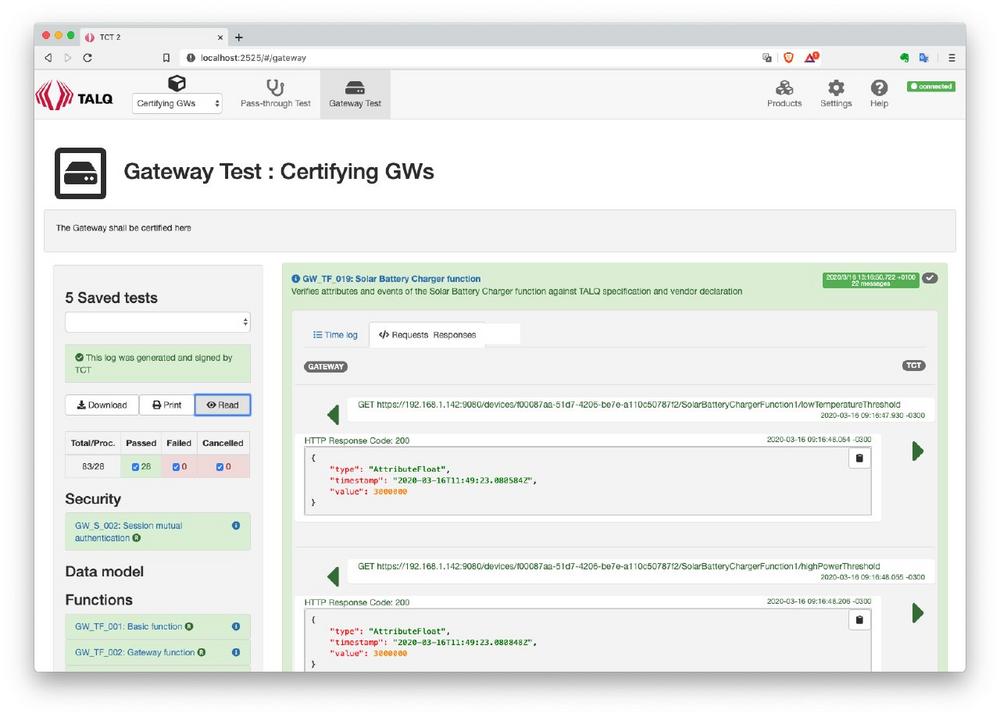This screenshot has width=1000, height=717.
Task: Open the Gateway Test page
Action: [355, 94]
